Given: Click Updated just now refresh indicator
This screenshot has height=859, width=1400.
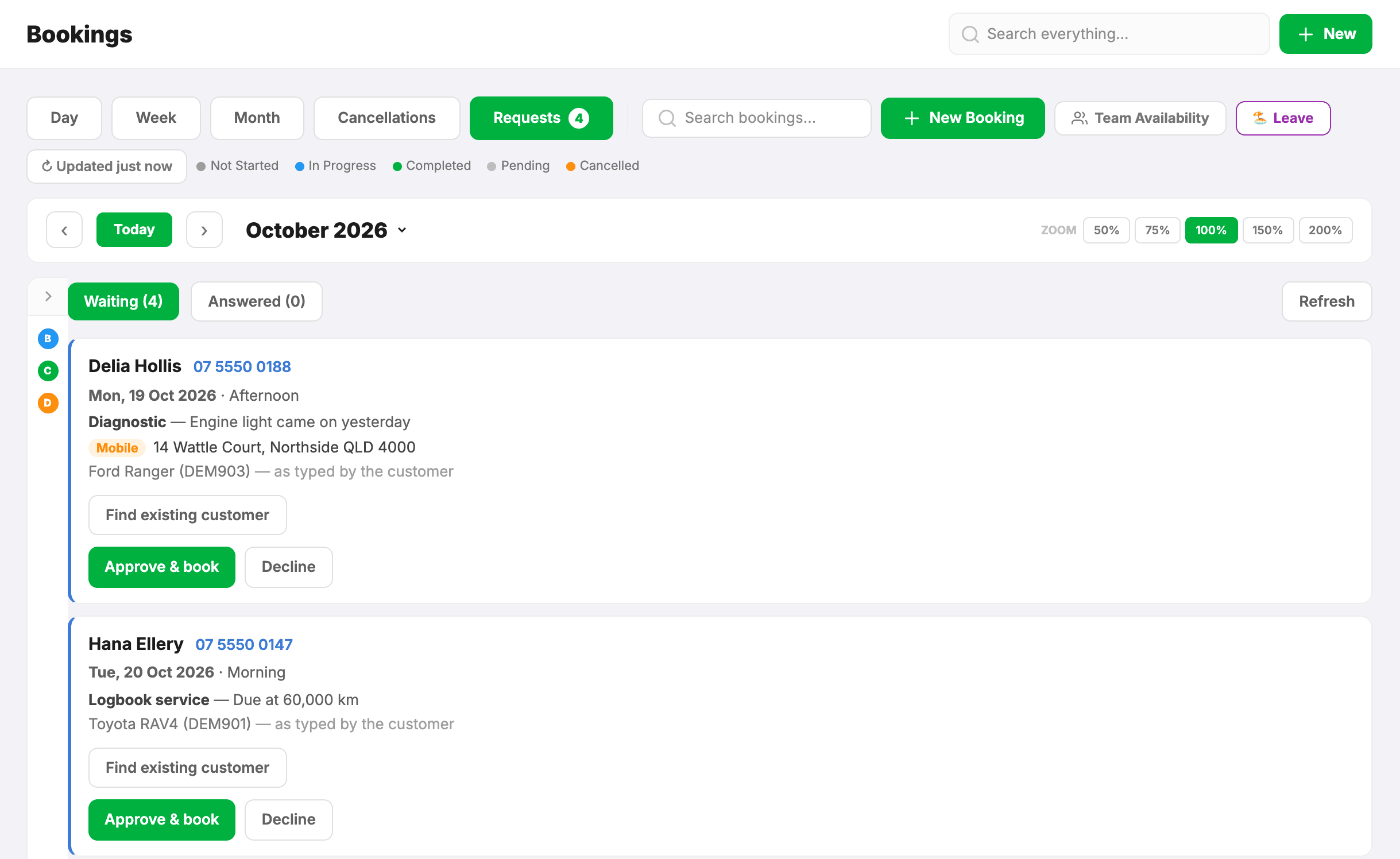Looking at the screenshot, I should [107, 167].
